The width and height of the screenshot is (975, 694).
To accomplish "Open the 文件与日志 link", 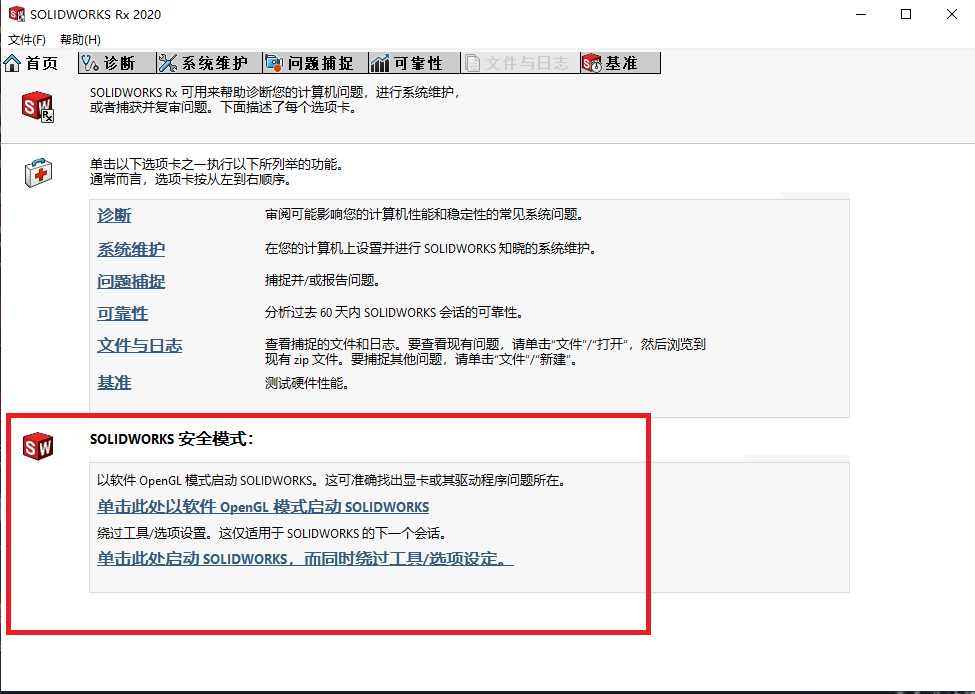I will [140, 345].
